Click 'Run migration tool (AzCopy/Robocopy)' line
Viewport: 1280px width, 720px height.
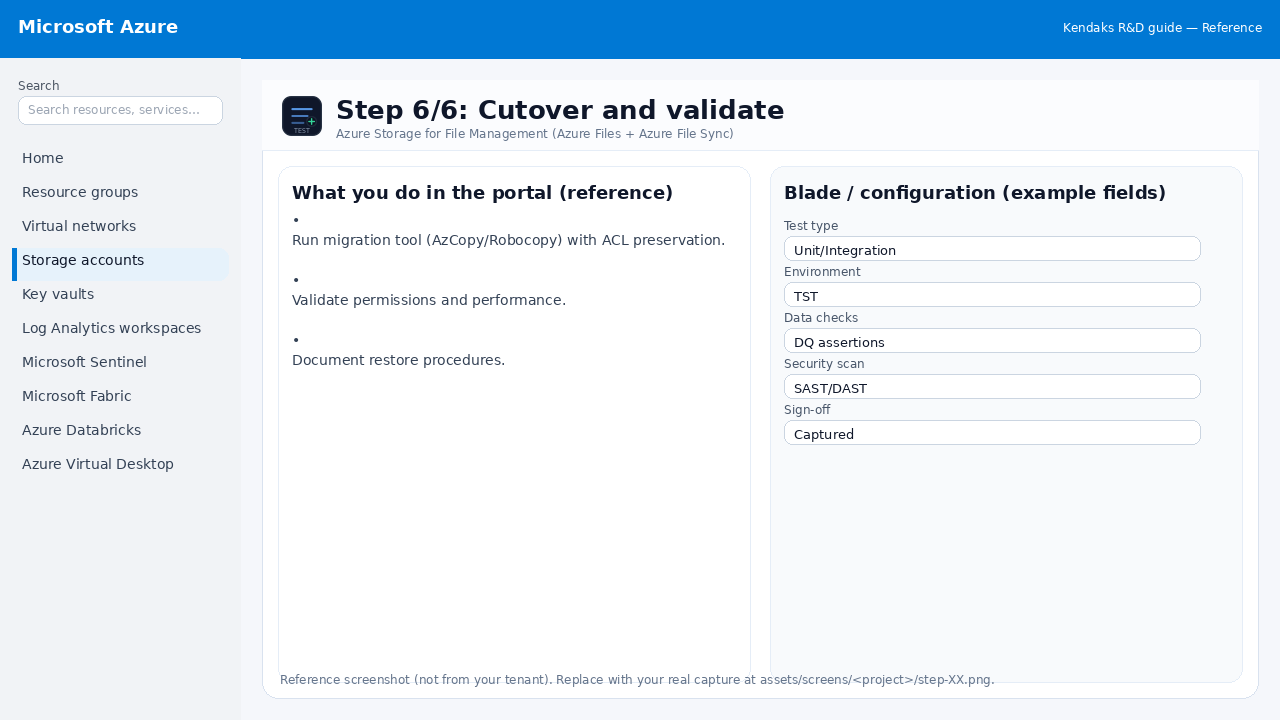[508, 240]
